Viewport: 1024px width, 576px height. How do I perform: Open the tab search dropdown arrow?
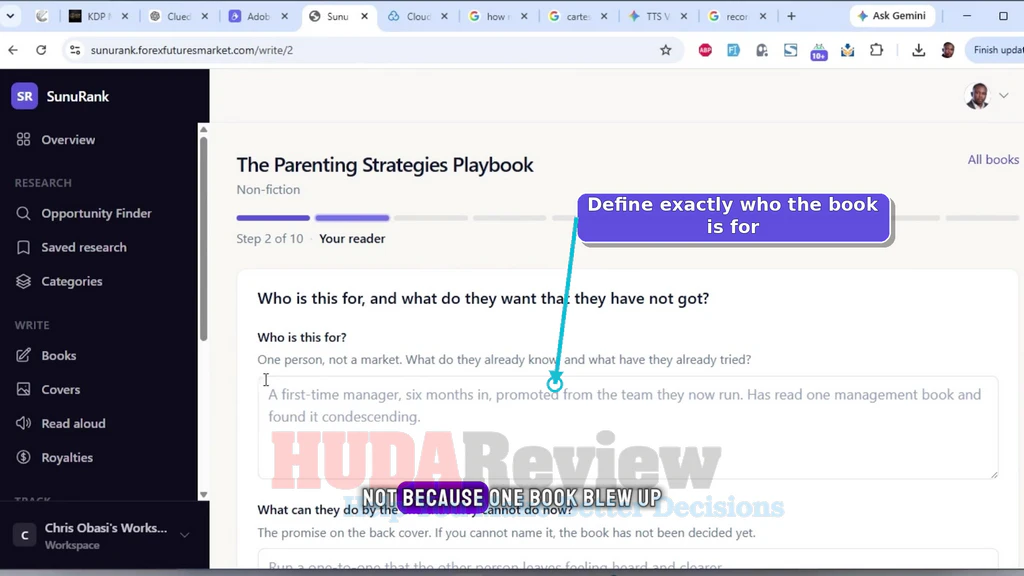point(10,16)
